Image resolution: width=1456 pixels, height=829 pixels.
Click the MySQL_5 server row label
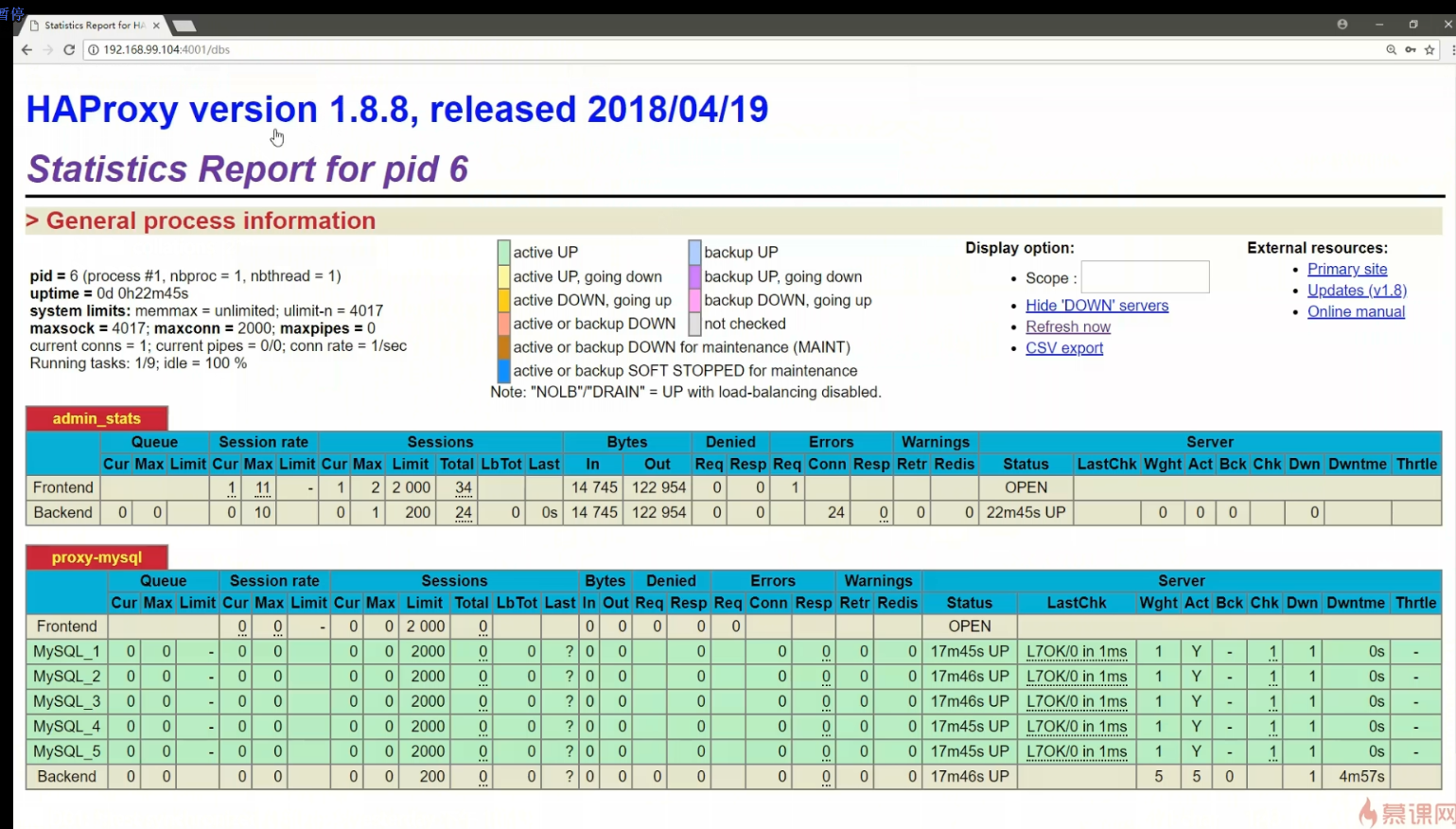[66, 751]
